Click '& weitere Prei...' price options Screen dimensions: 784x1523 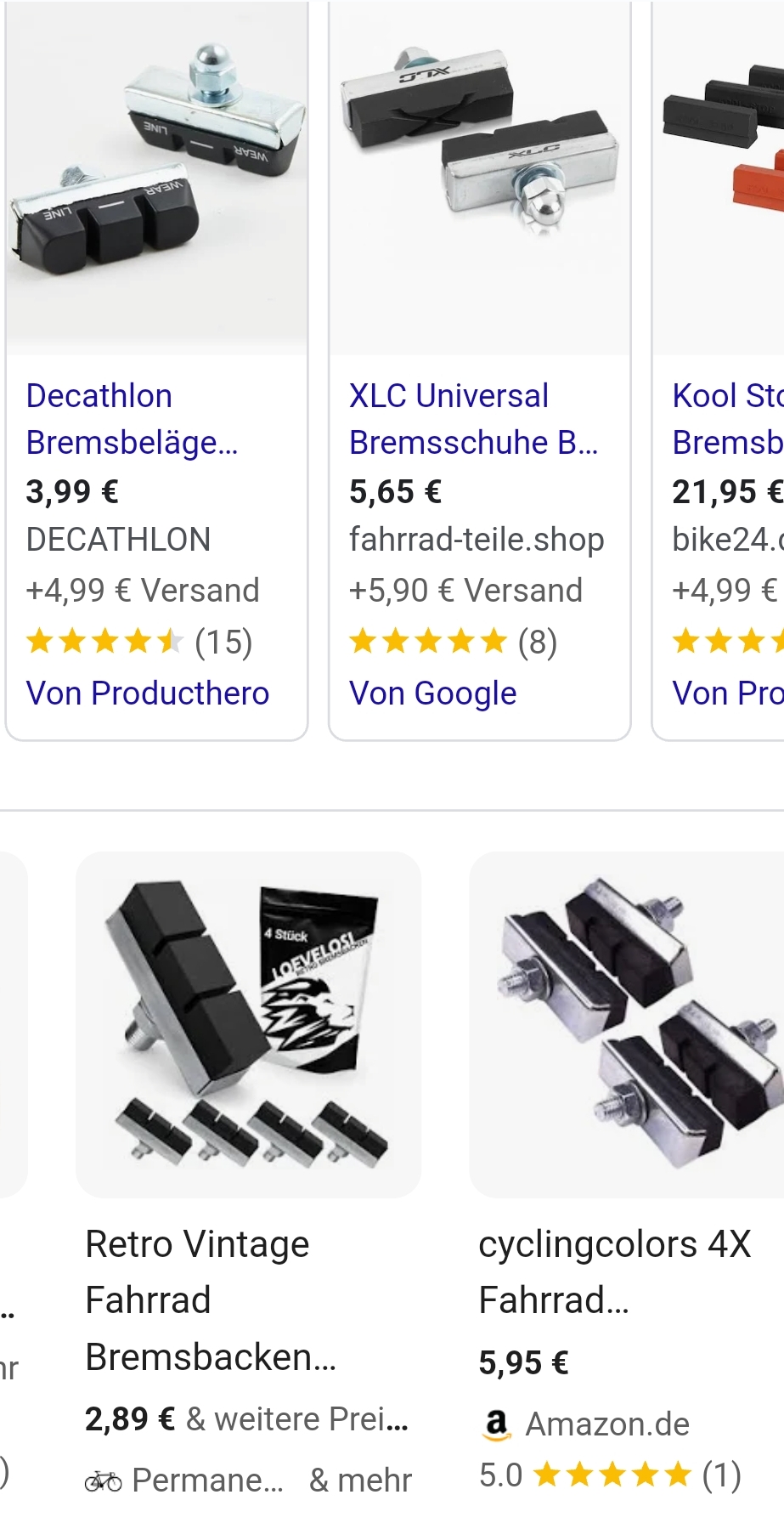pyautogui.click(x=297, y=1419)
